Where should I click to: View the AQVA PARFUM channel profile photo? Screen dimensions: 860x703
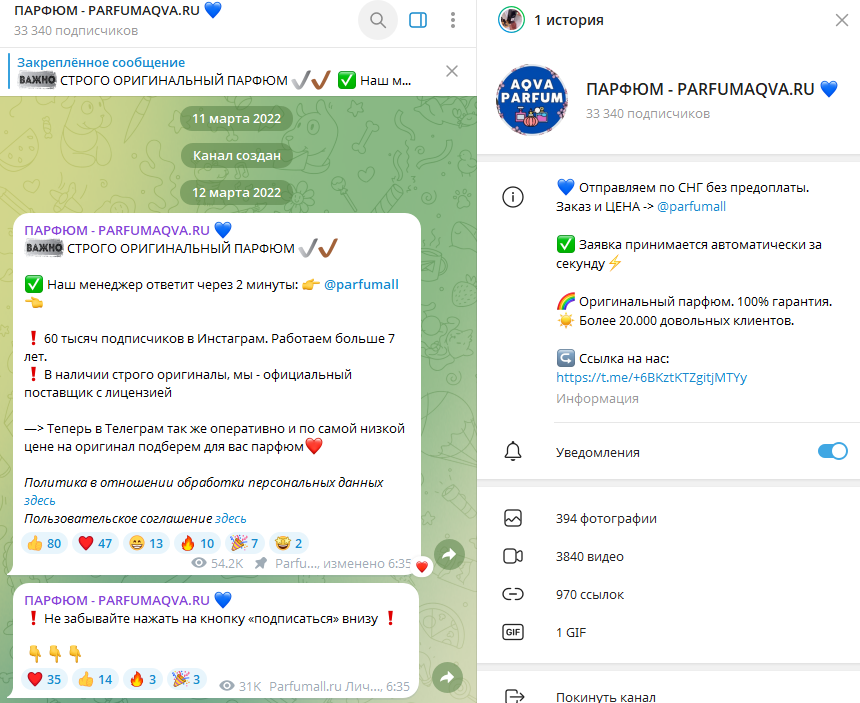click(x=531, y=100)
